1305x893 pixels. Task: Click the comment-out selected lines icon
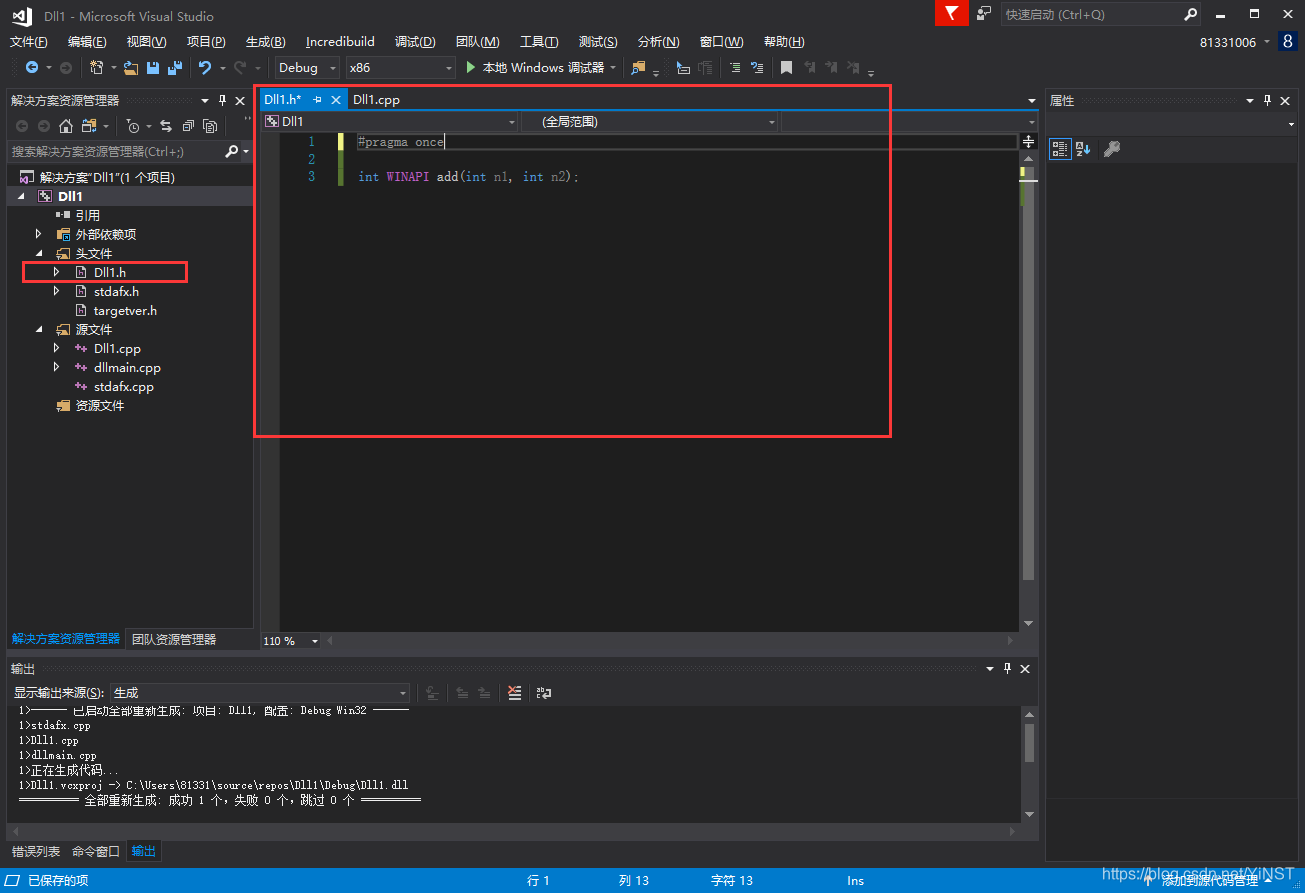pos(734,68)
